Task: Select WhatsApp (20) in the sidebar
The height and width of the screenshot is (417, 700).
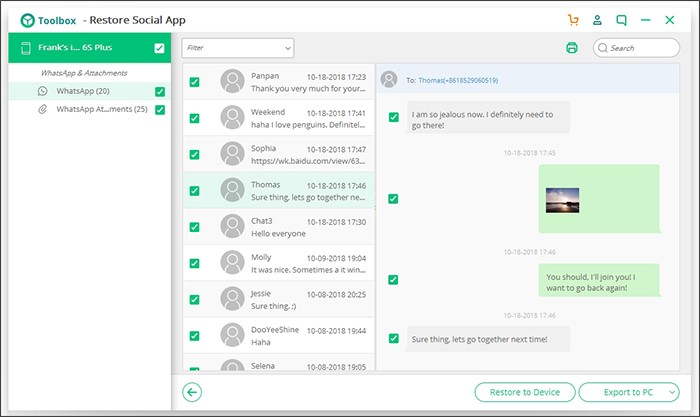Action: (x=90, y=91)
